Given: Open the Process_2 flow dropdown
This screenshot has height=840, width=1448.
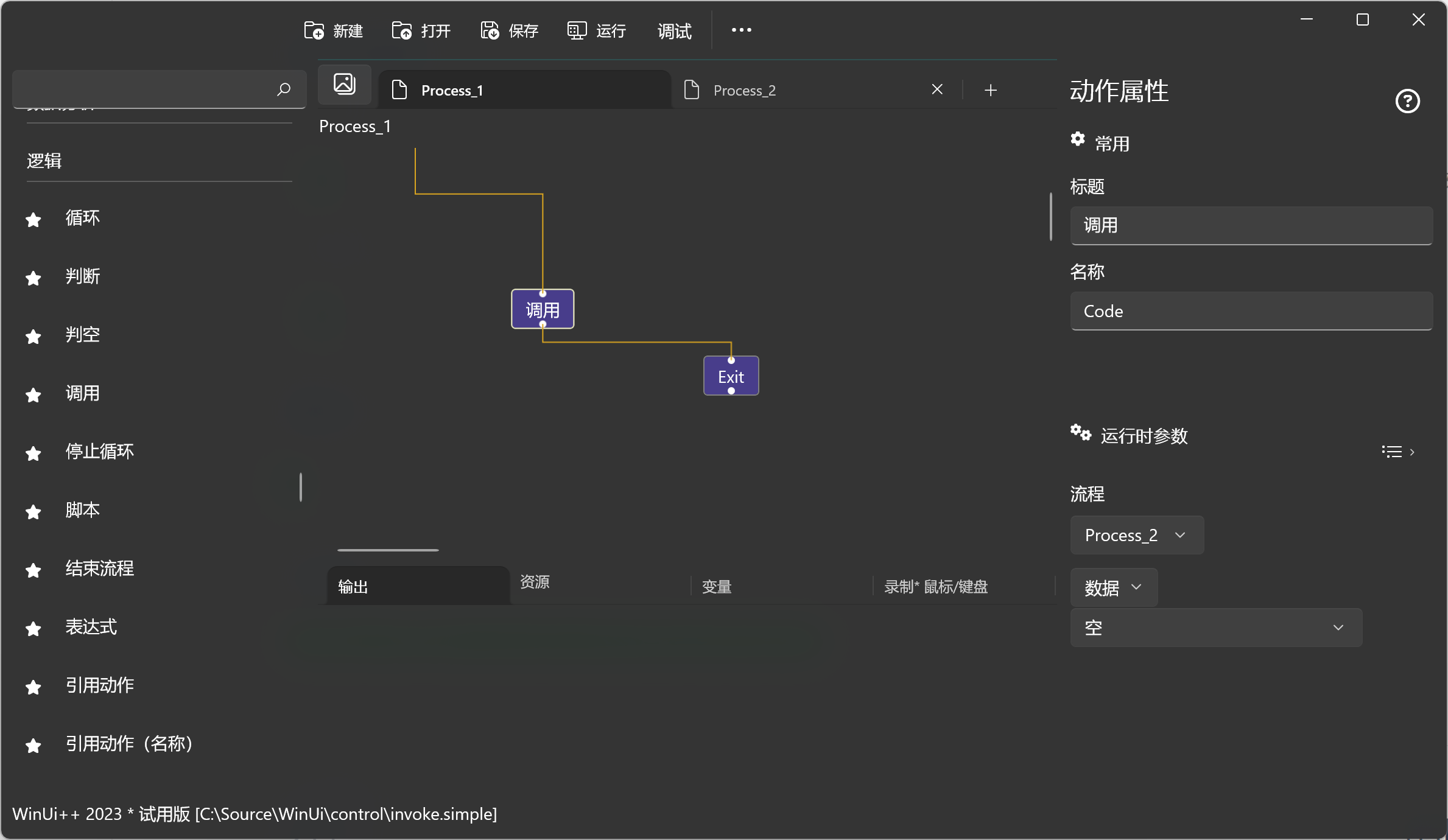Looking at the screenshot, I should coord(1136,535).
